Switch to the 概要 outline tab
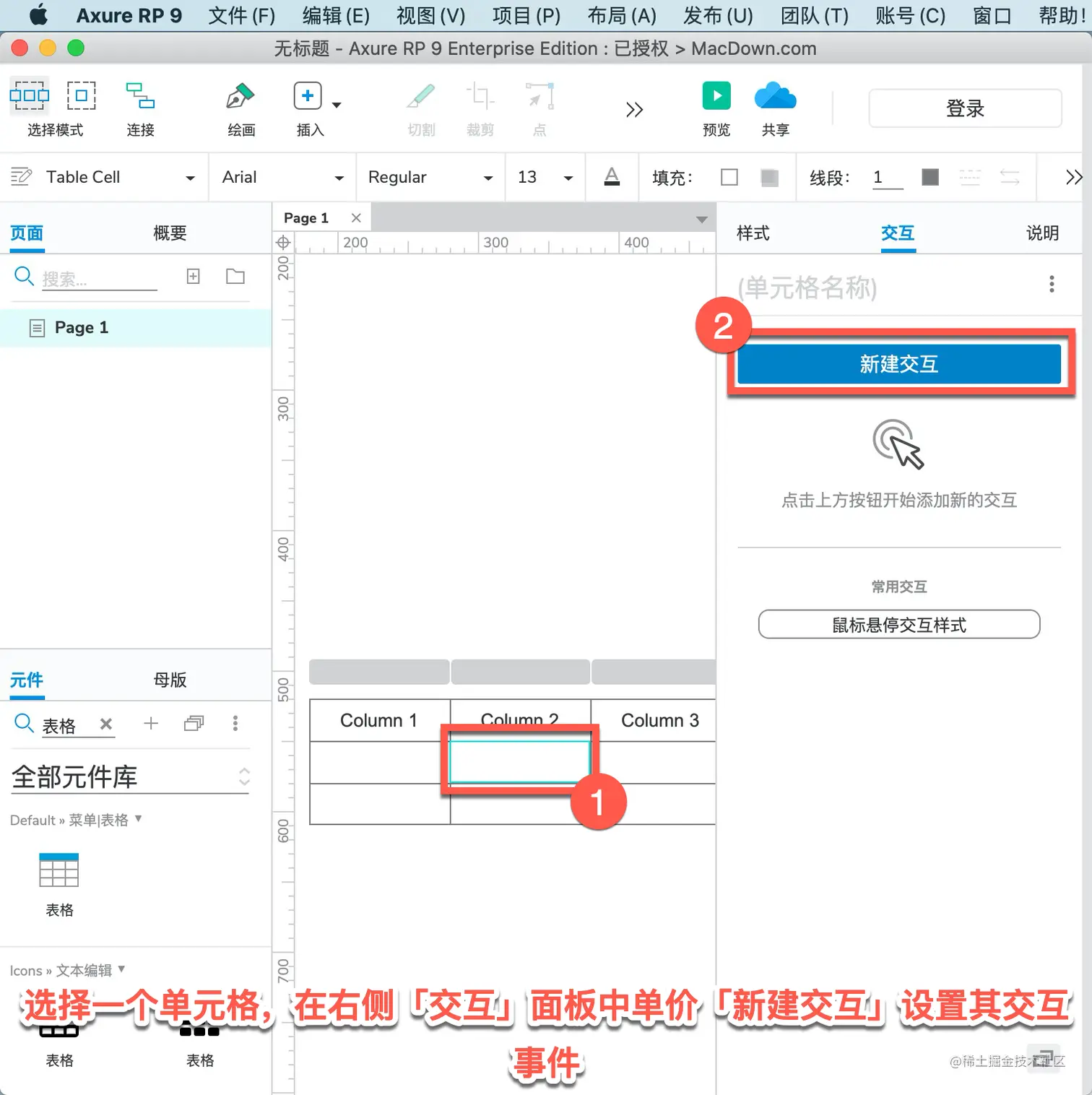This screenshot has width=1092, height=1095. [170, 233]
